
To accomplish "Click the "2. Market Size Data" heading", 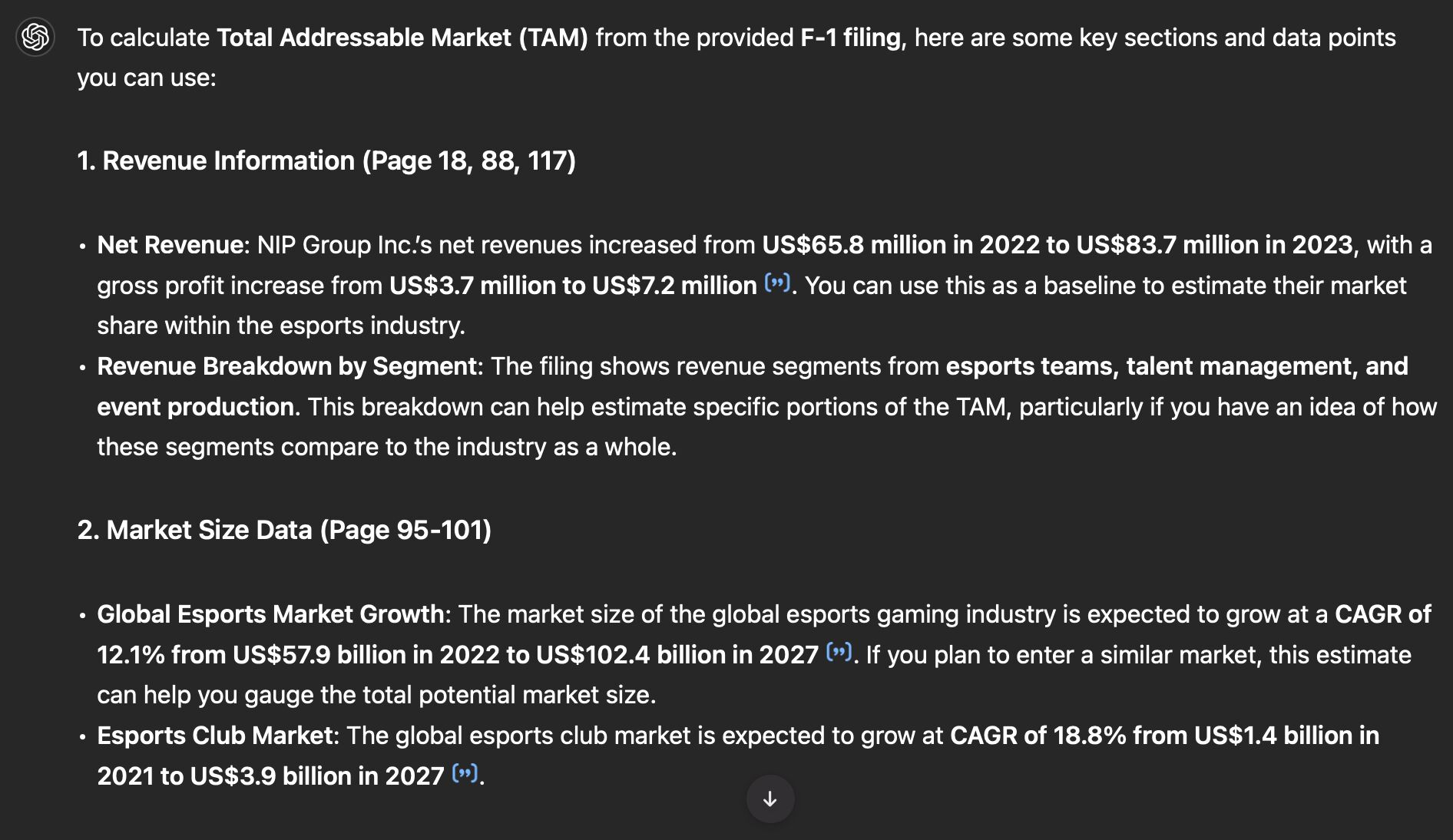I will coord(284,530).
